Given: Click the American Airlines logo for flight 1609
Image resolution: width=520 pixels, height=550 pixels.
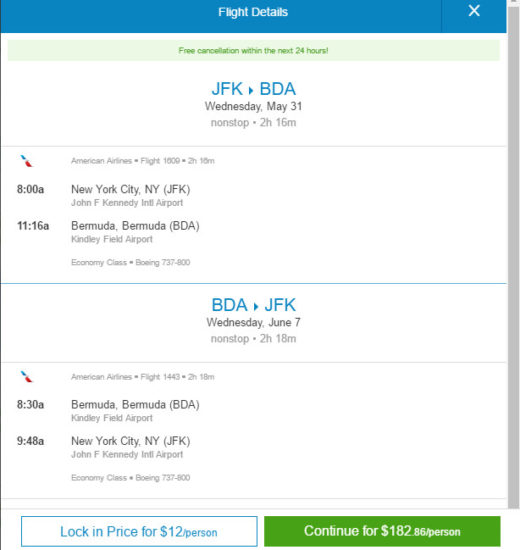Looking at the screenshot, I should pos(26,161).
